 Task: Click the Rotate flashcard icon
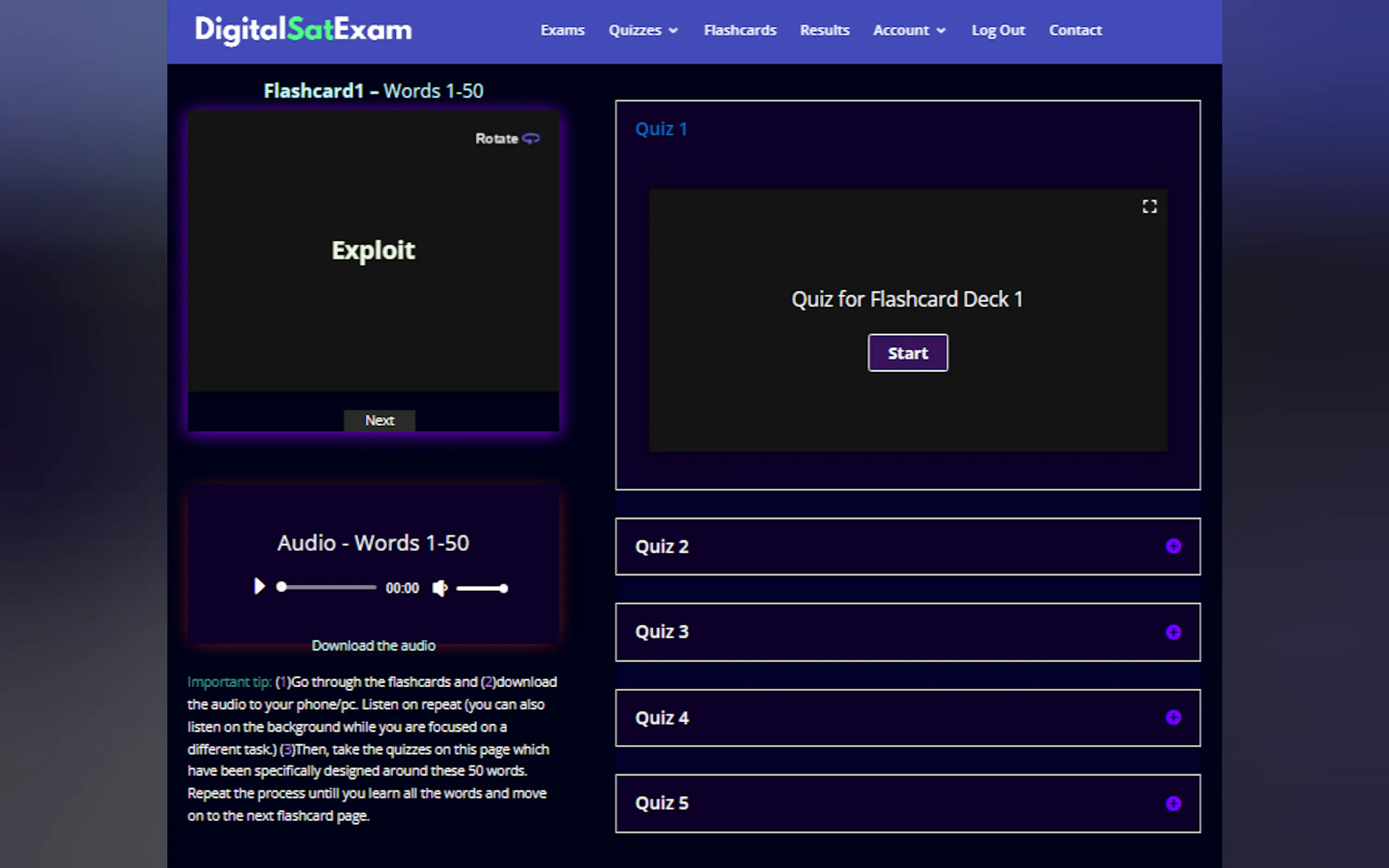(x=530, y=138)
